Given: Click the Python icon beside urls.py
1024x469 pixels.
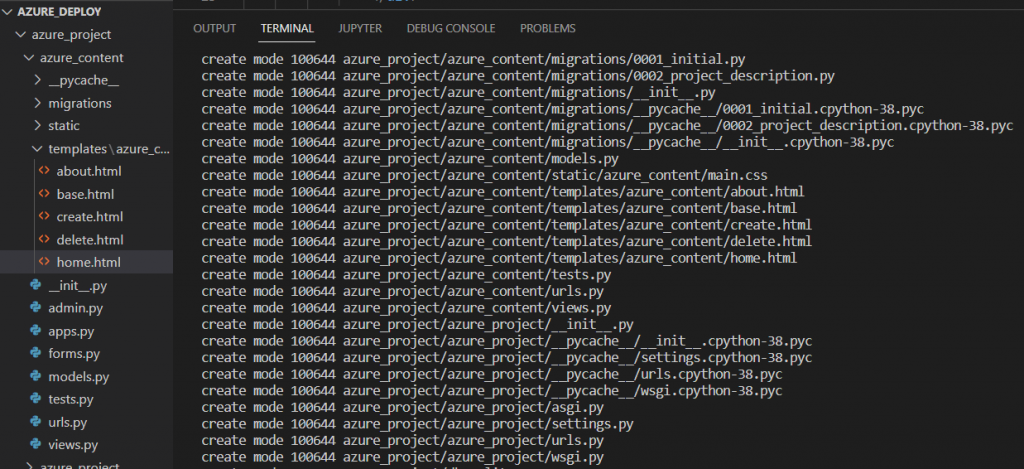Looking at the screenshot, I should point(36,422).
